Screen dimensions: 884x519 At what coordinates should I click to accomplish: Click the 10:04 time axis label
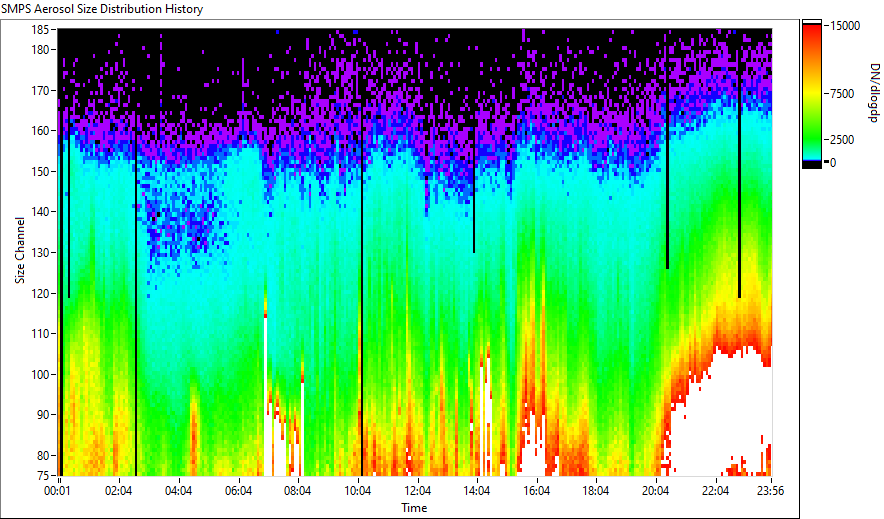coord(357,491)
